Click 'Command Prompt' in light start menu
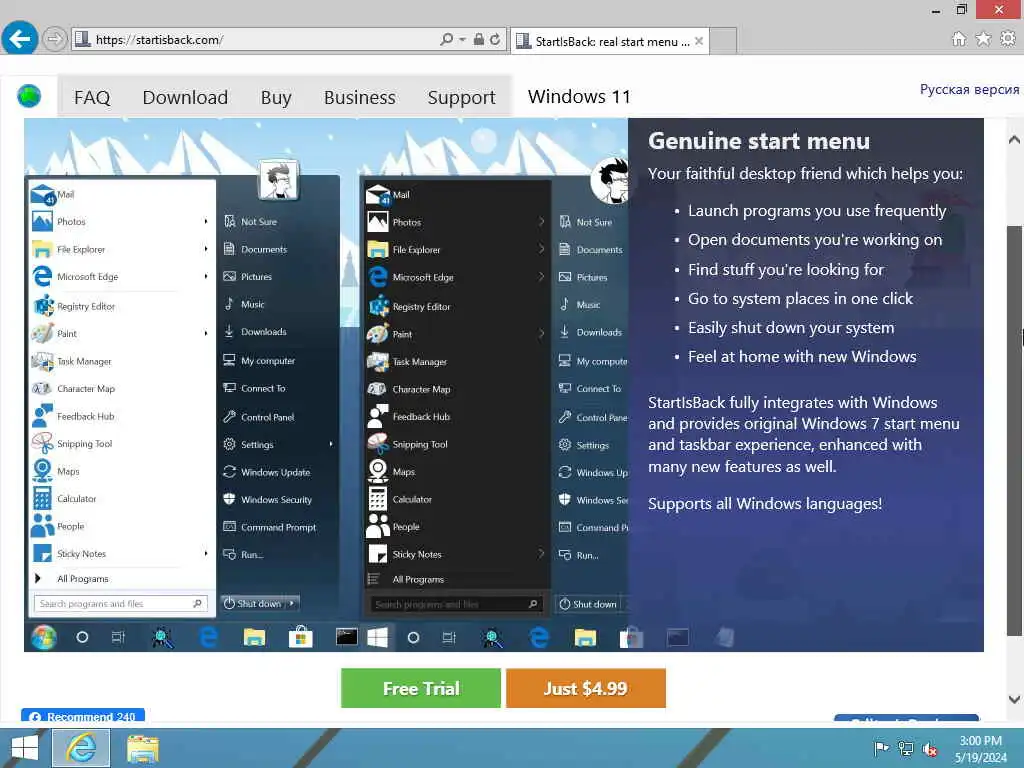Image resolution: width=1024 pixels, height=768 pixels. click(278, 527)
